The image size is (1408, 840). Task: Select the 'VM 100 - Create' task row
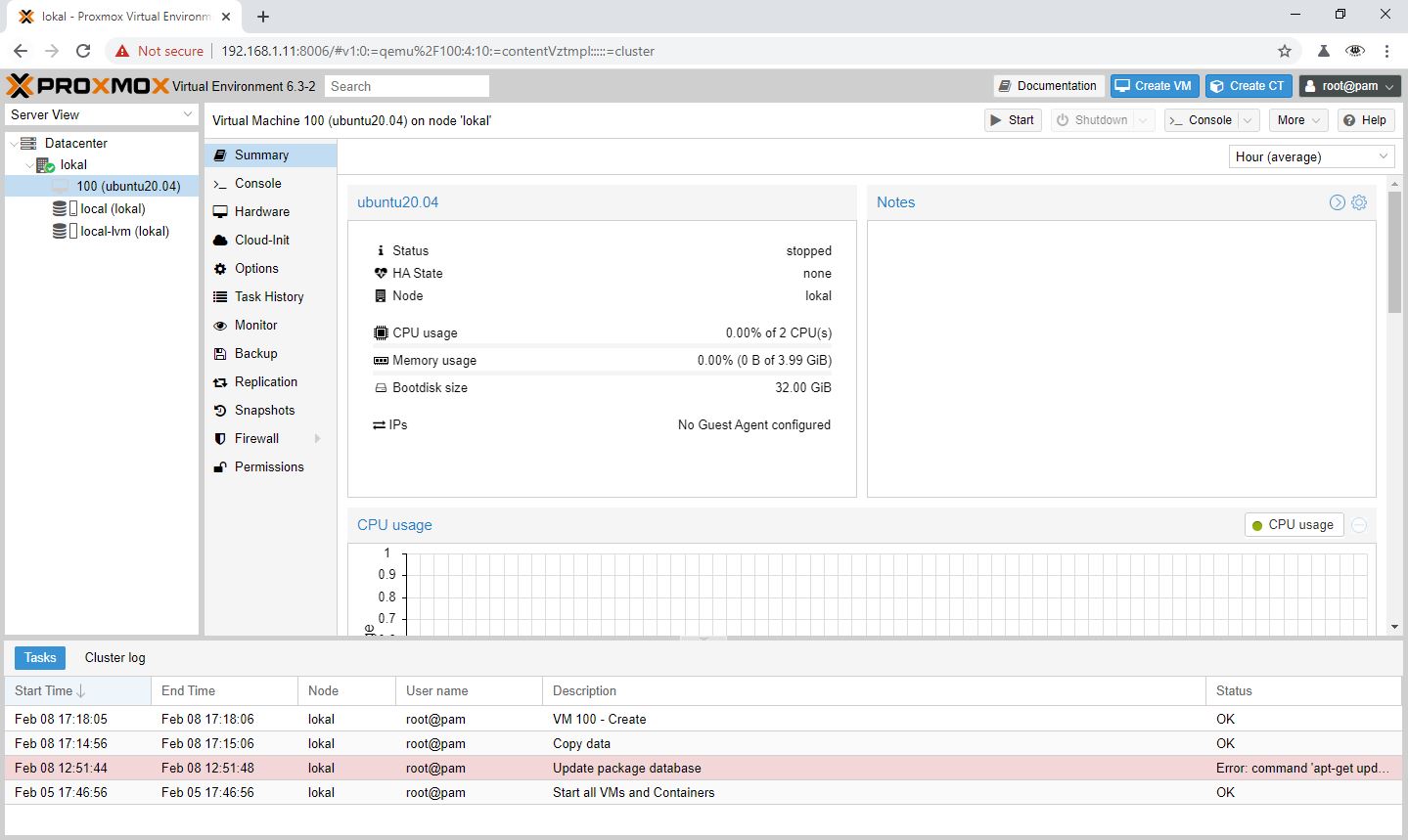click(x=703, y=719)
